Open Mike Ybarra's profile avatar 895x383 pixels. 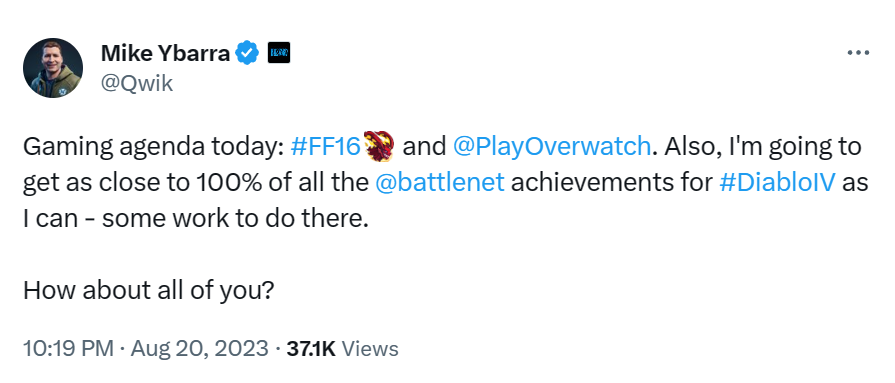[53, 68]
